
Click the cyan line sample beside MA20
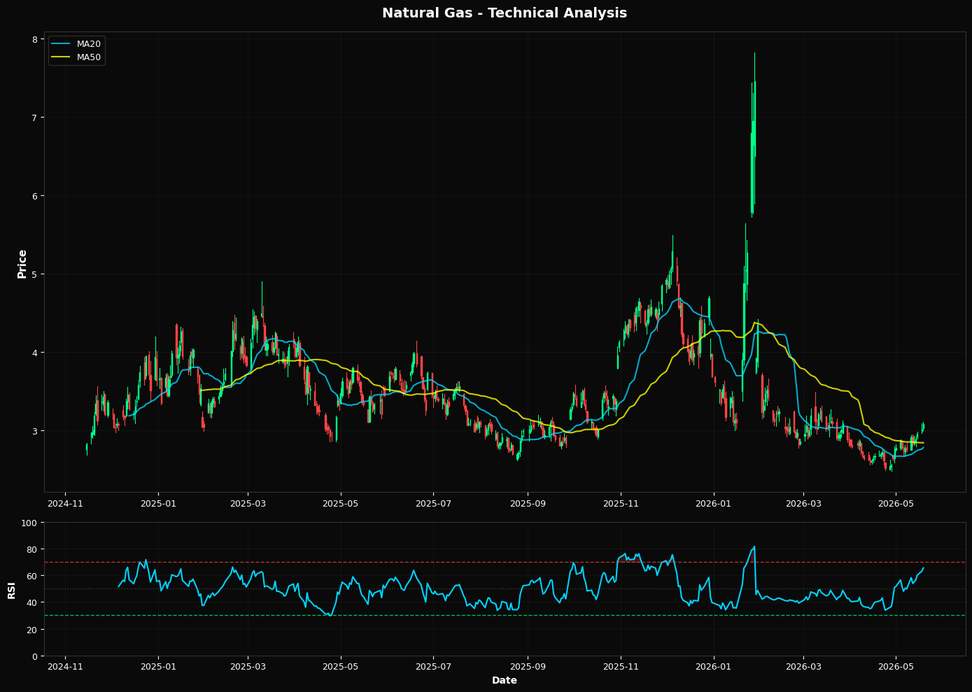point(61,44)
